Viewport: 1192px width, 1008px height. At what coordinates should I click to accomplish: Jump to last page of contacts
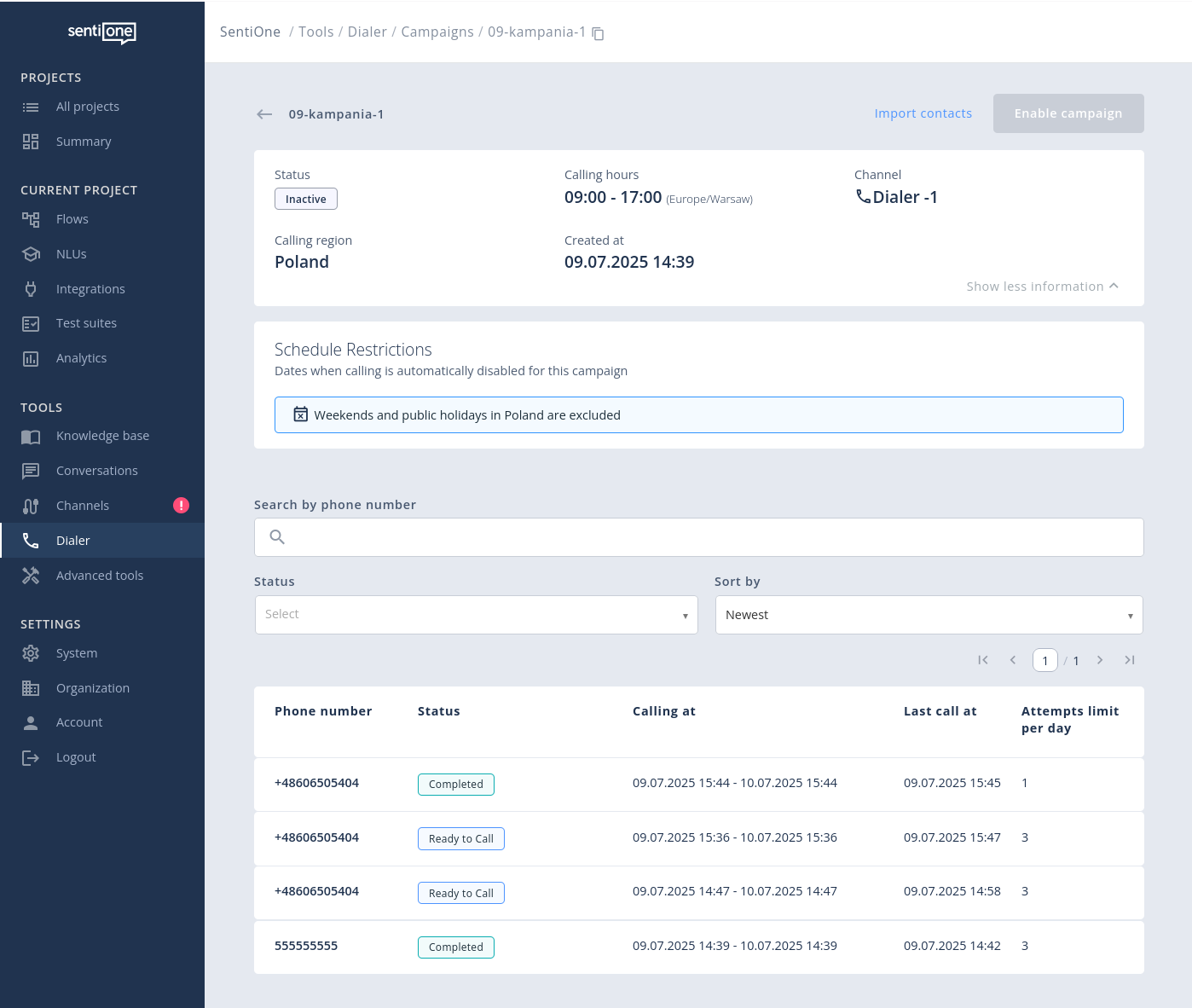click(1130, 660)
